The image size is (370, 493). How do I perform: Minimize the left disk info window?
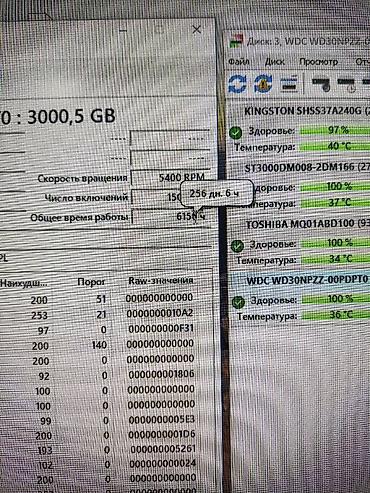coord(123,31)
